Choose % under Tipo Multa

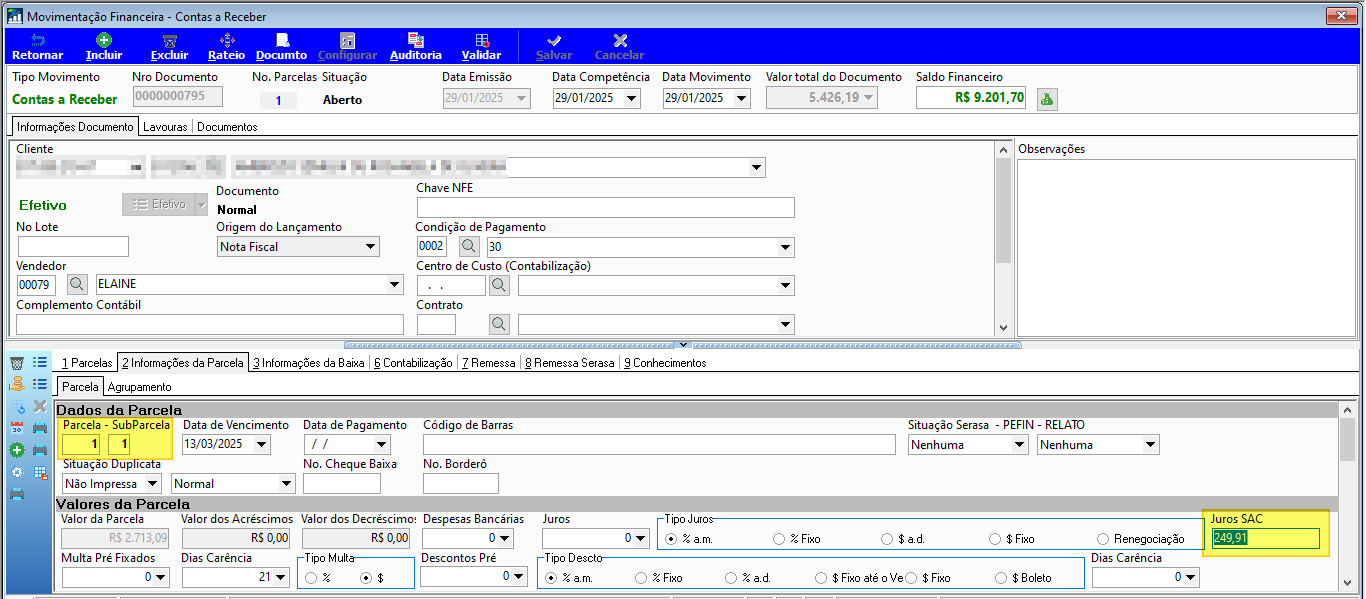pos(318,578)
